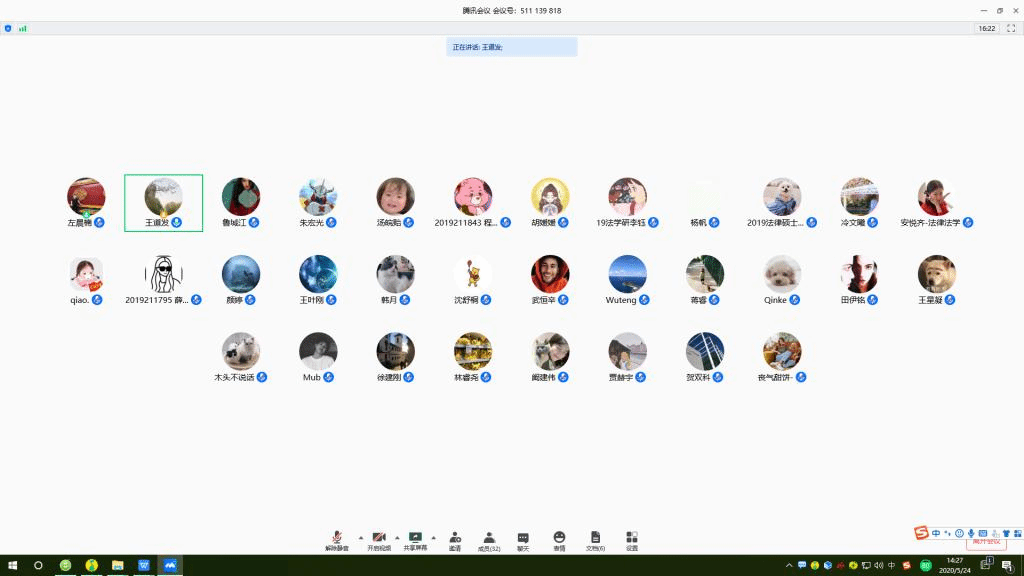Open the 设置 settings icon
The height and width of the screenshot is (576, 1024).
pos(632,540)
